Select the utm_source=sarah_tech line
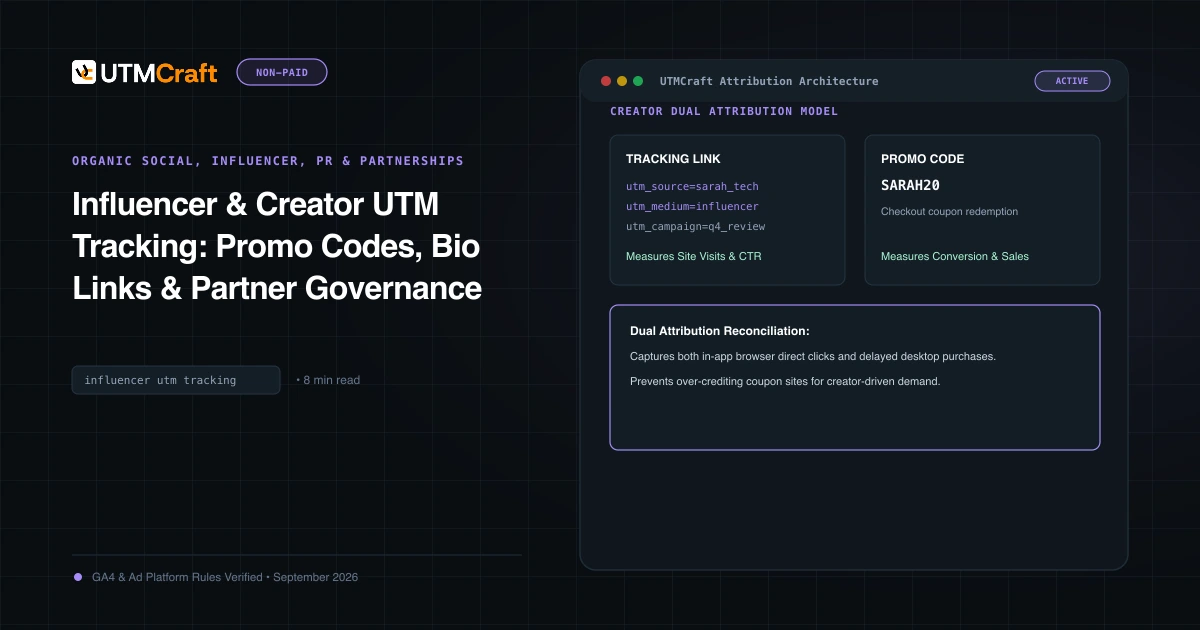1200x630 pixels. pos(692,186)
